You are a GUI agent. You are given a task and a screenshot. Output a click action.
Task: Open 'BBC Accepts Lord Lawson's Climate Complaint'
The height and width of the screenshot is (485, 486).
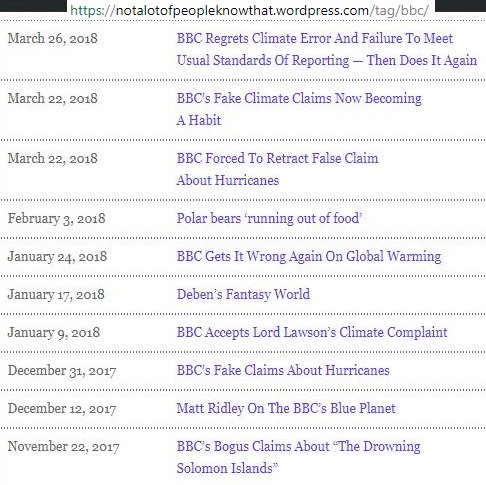click(312, 332)
